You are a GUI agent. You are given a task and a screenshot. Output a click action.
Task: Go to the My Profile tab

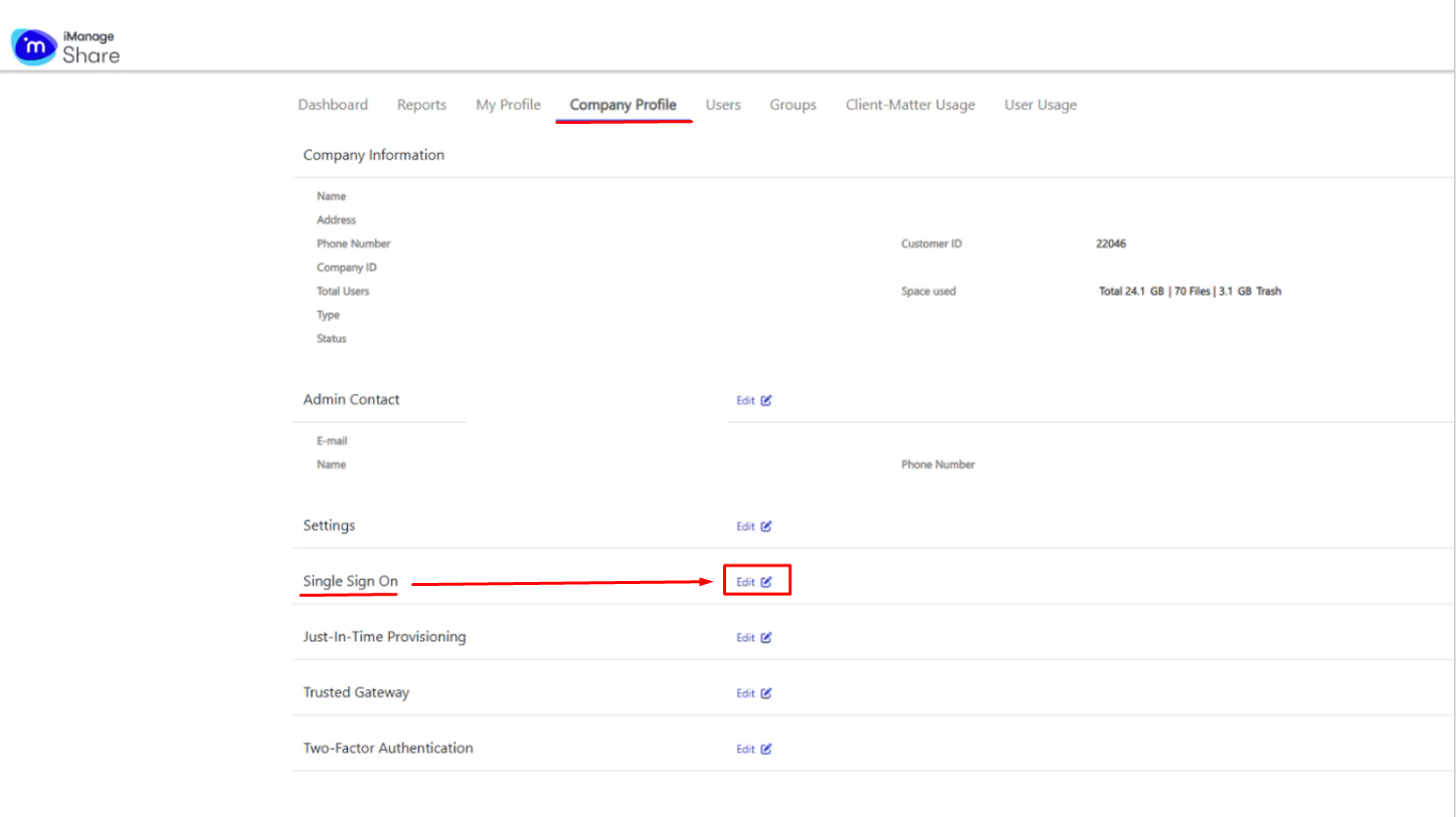tap(508, 105)
